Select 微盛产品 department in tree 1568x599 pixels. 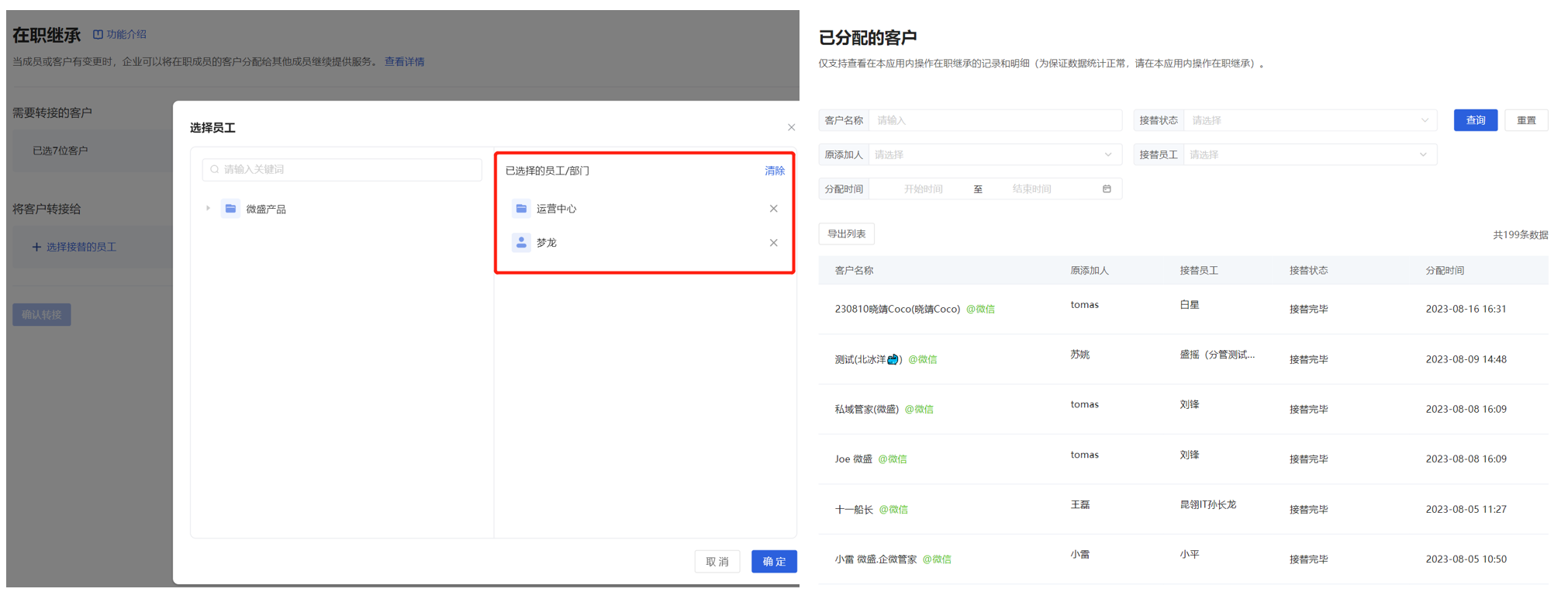tap(266, 209)
